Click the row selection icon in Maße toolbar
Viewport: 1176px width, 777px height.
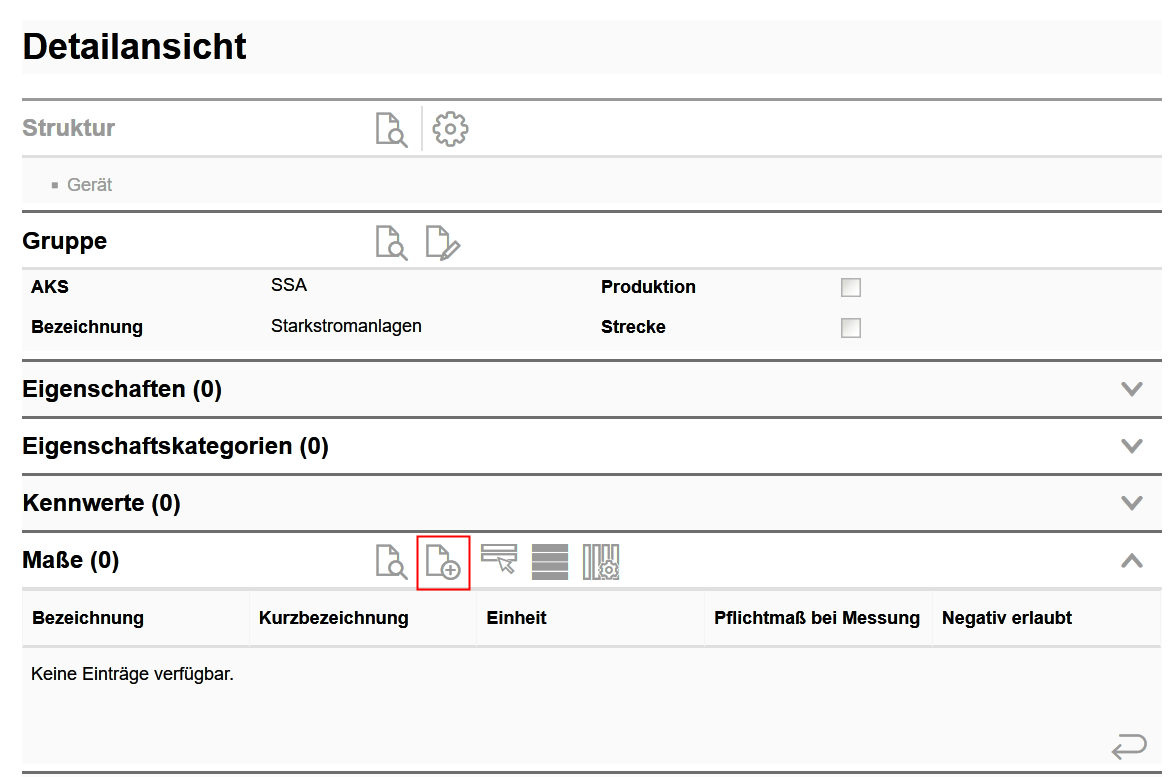498,561
